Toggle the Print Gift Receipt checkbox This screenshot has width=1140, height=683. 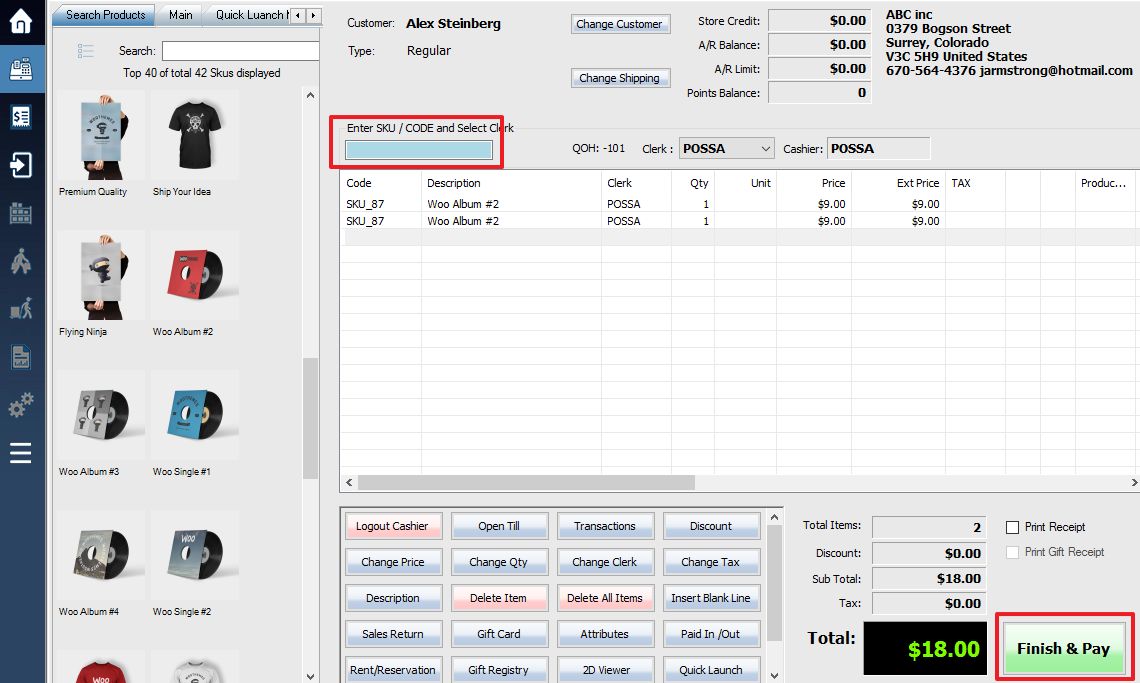coord(1012,552)
